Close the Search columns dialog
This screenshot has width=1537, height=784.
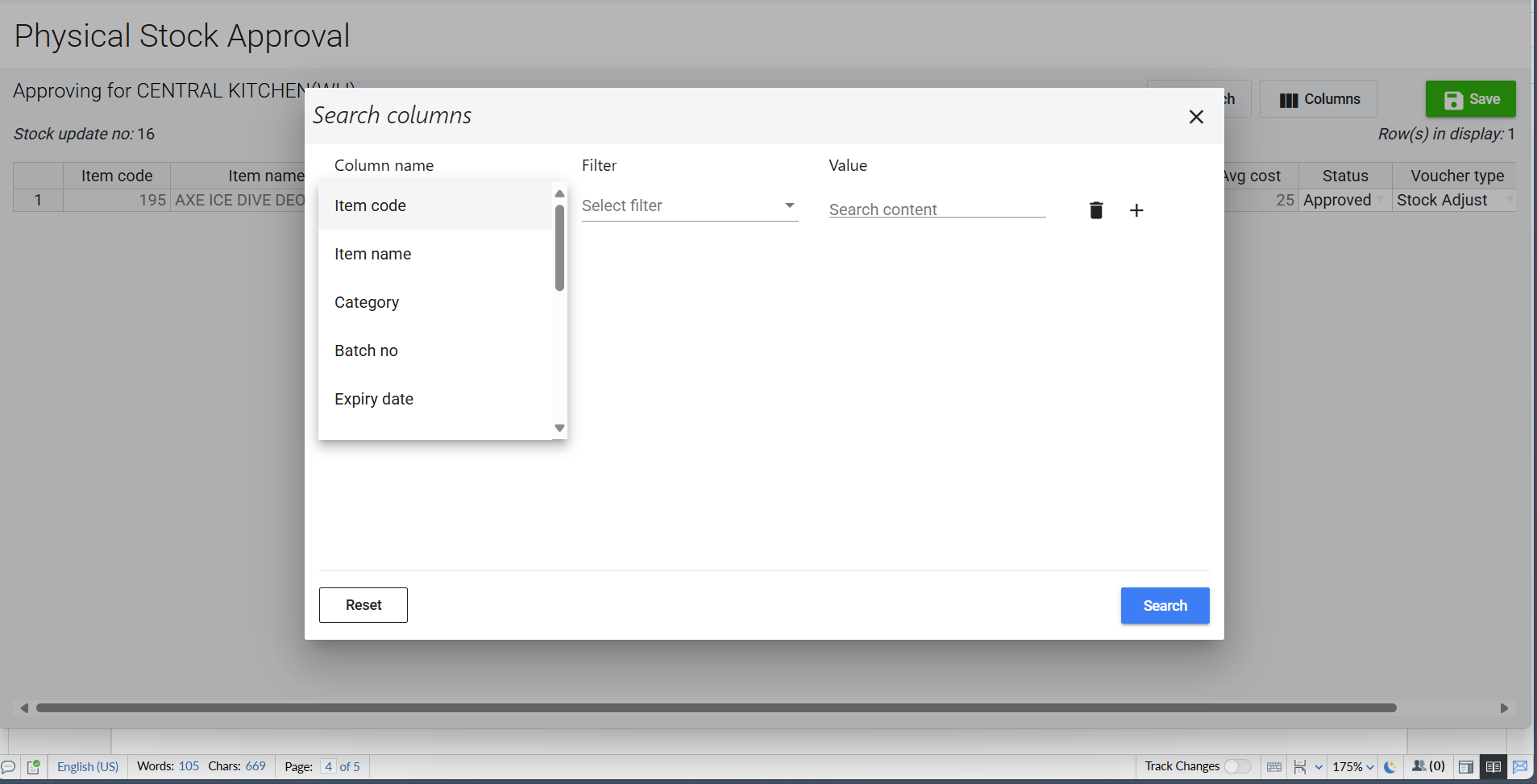(x=1196, y=117)
